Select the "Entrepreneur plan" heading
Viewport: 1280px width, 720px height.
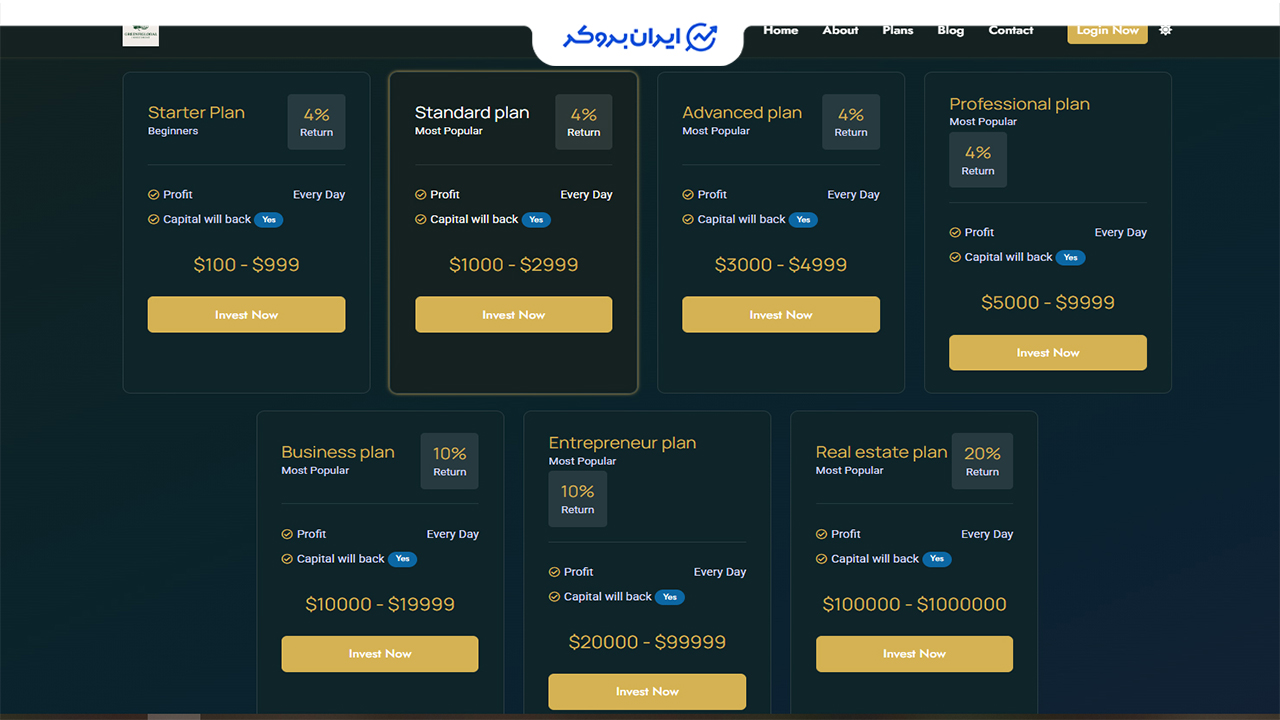622,443
